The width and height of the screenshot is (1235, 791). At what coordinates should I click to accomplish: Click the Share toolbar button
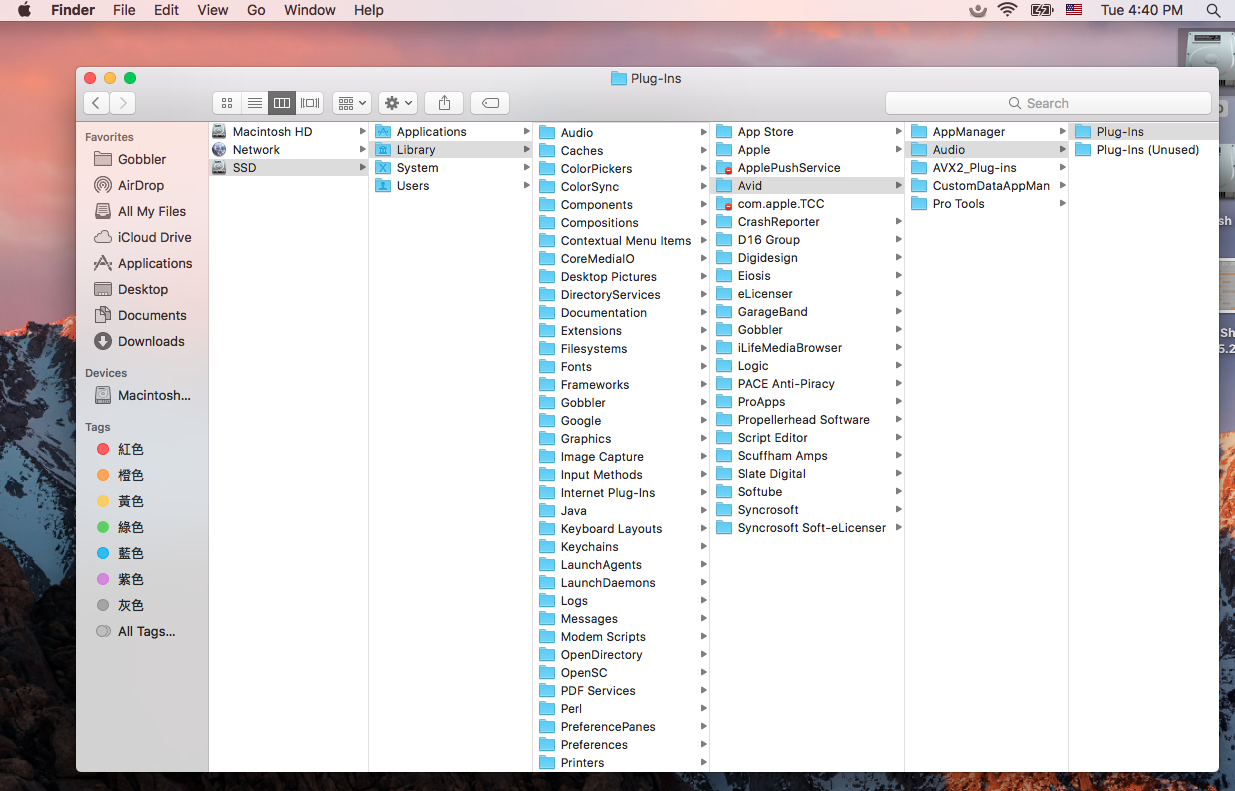click(444, 103)
